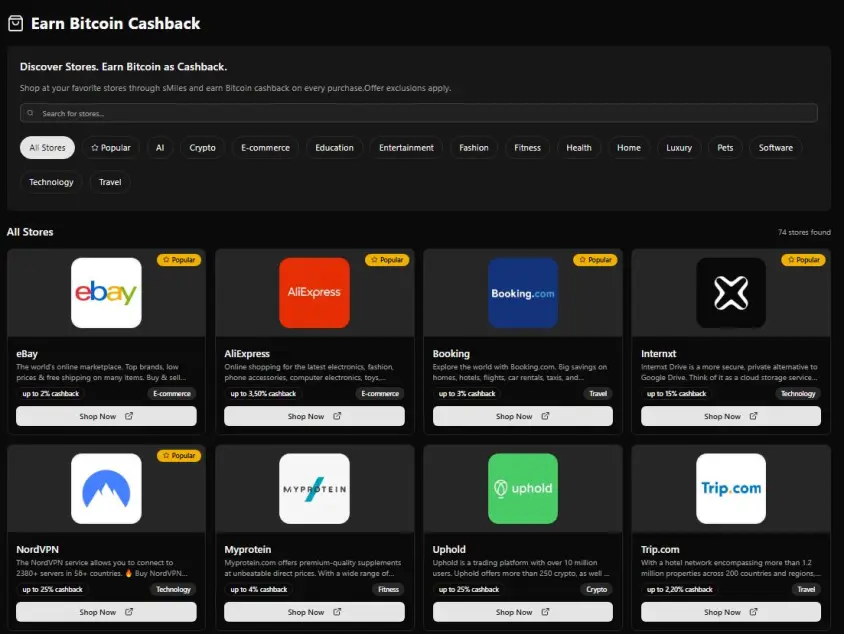Show Software stores
This screenshot has height=634, width=844.
coord(776,147)
